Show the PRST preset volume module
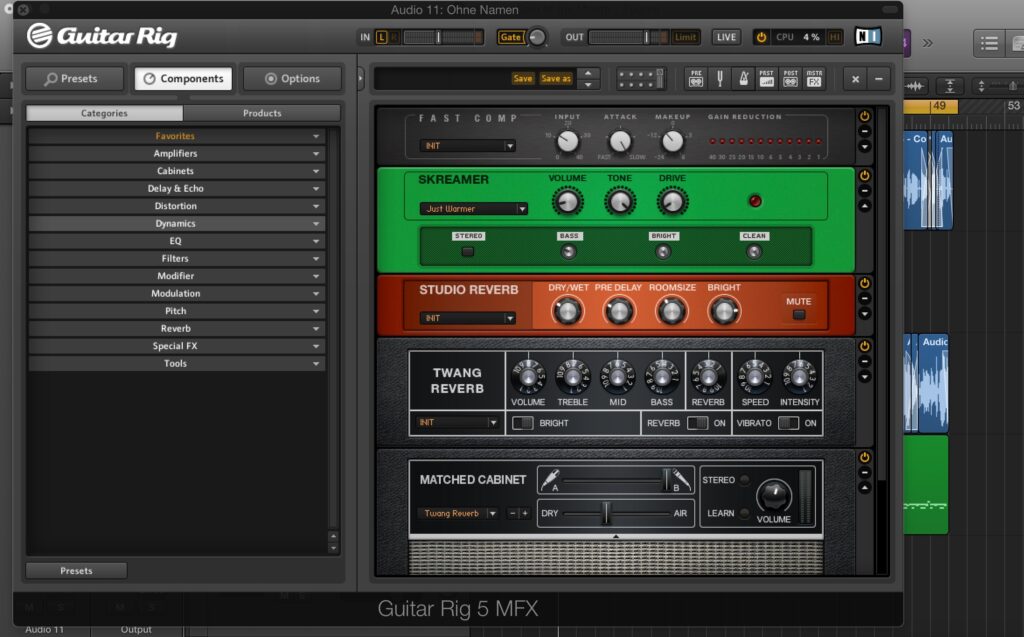1024x637 pixels. pos(767,78)
